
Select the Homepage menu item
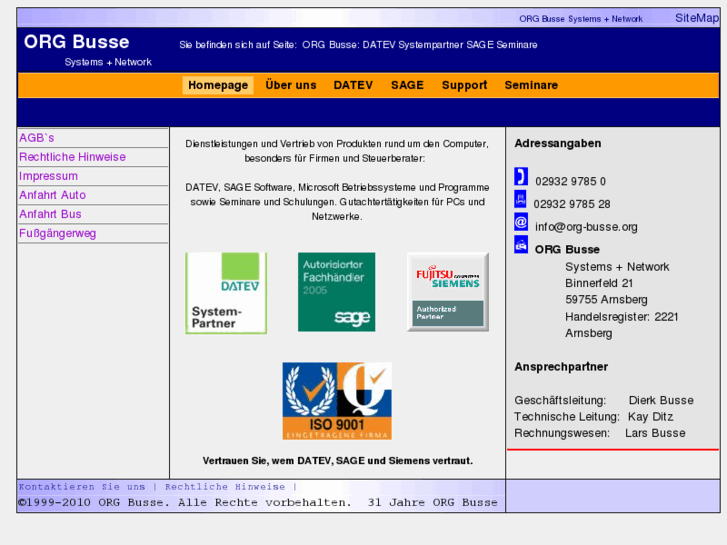point(218,85)
